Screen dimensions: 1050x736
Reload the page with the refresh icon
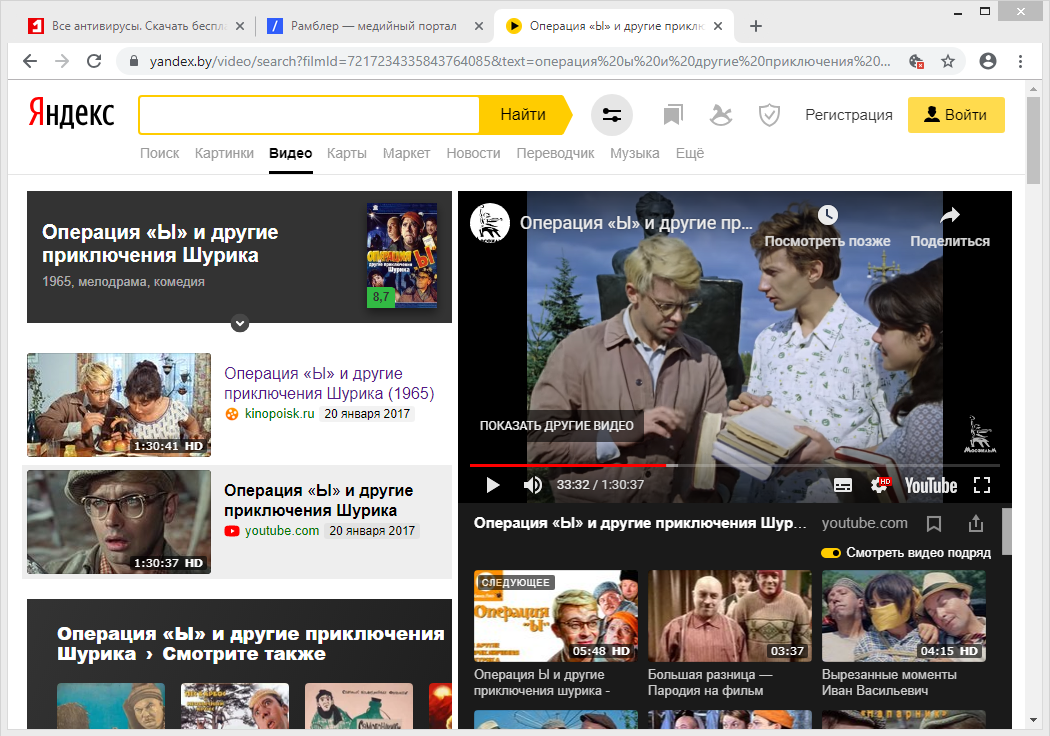[94, 62]
